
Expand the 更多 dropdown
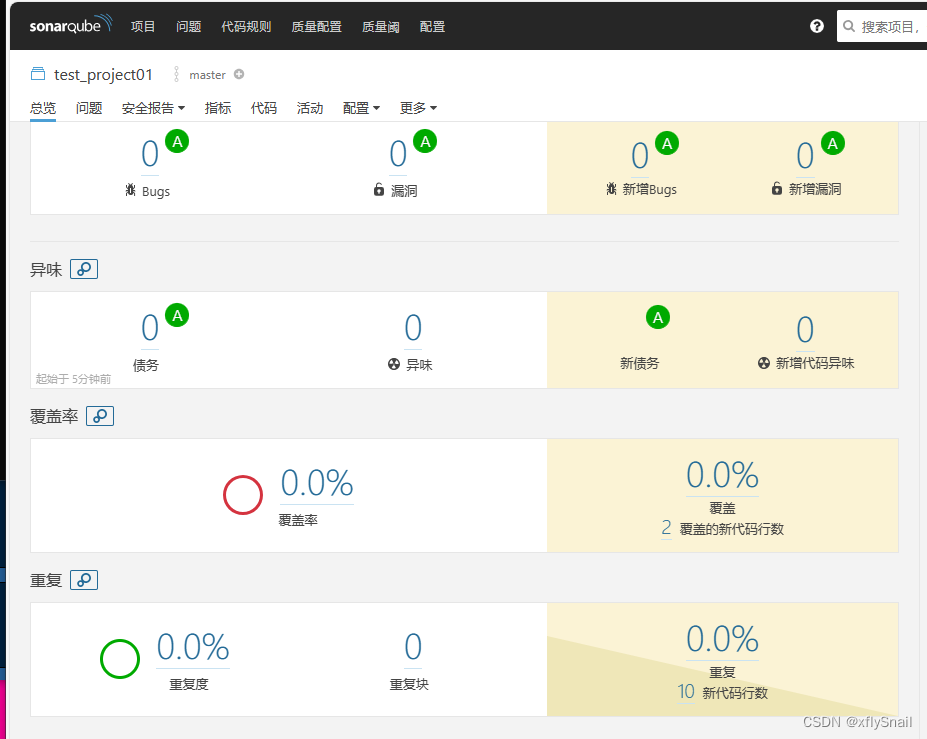click(418, 108)
